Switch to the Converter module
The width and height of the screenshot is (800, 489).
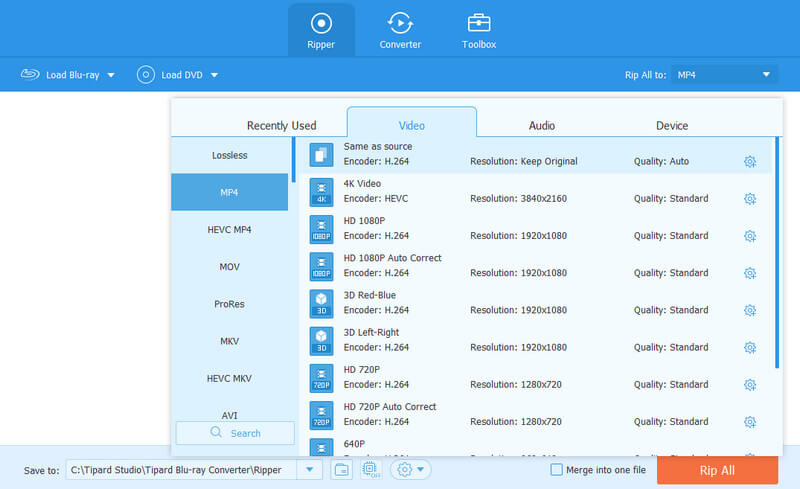point(400,24)
